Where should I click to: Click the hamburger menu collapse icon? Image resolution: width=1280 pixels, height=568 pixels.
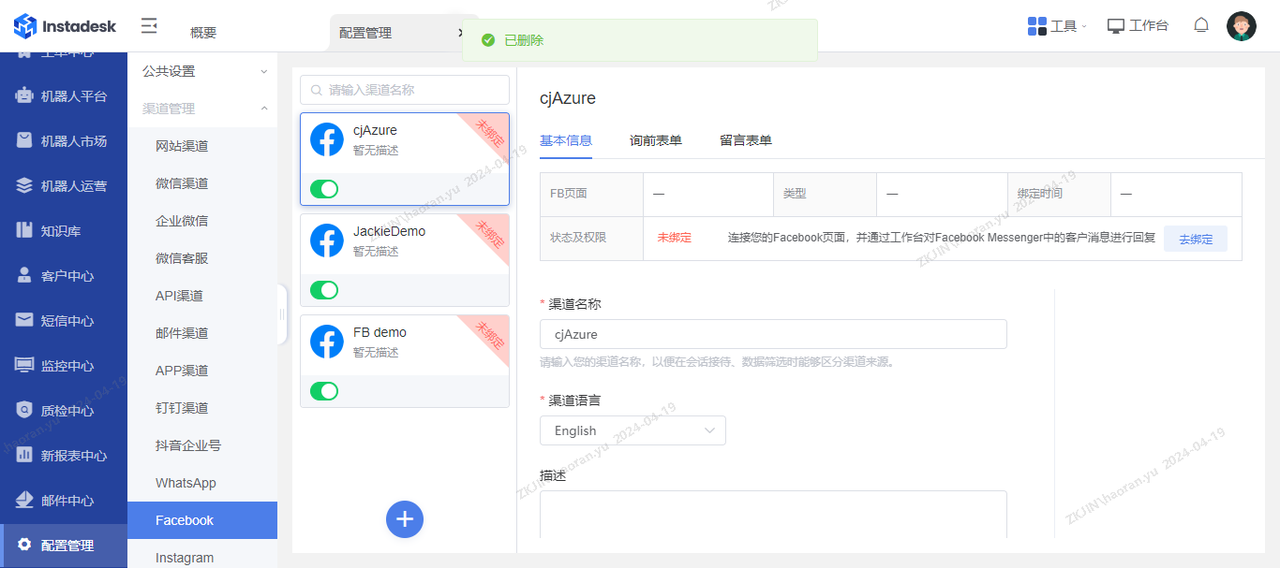tap(149, 26)
